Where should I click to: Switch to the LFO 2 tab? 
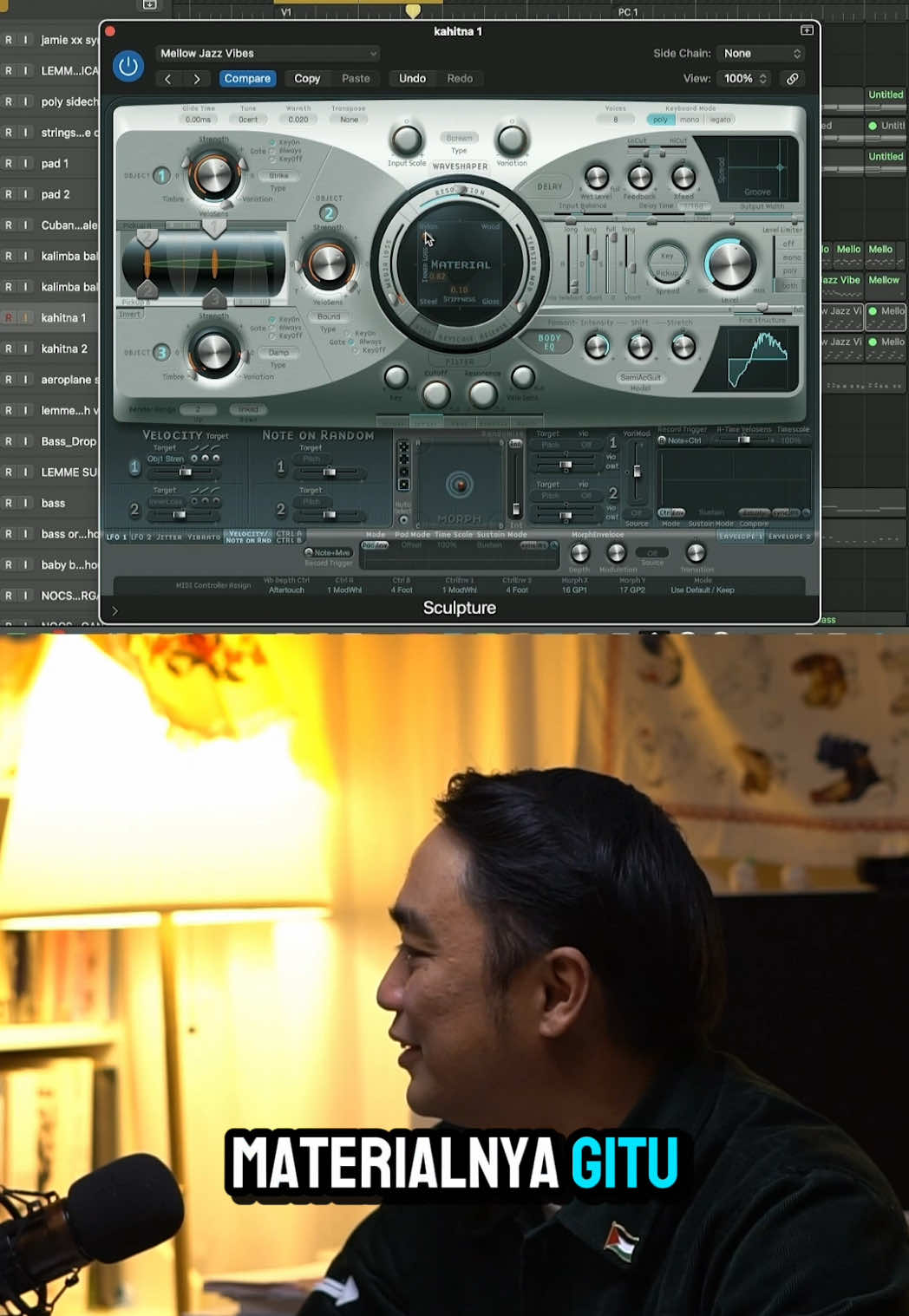[141, 537]
